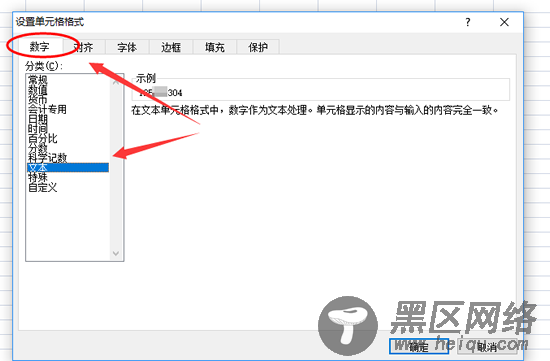
Task: Choose 自定义 category
Action: pos(68,187)
